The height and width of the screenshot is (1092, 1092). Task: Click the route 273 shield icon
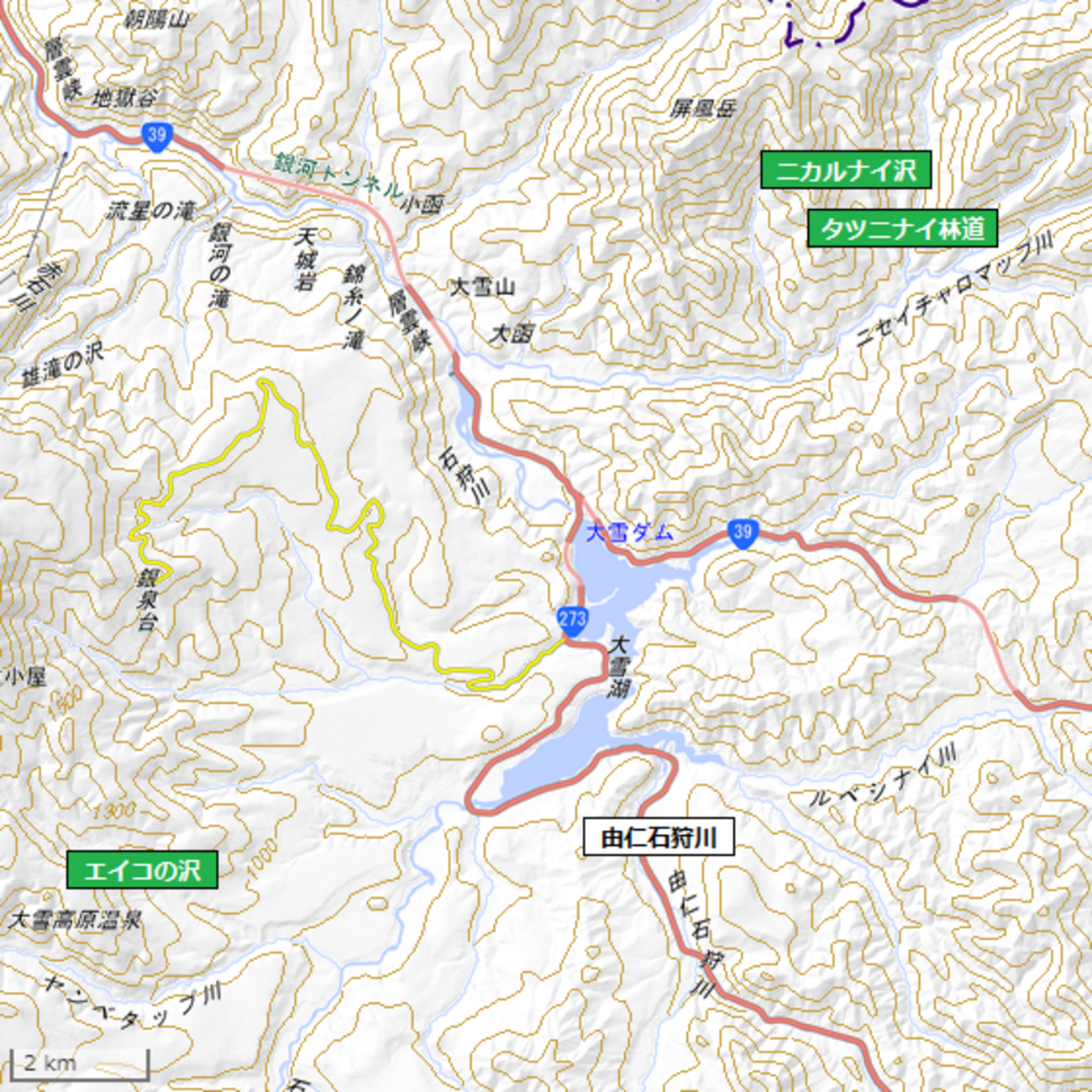click(571, 621)
